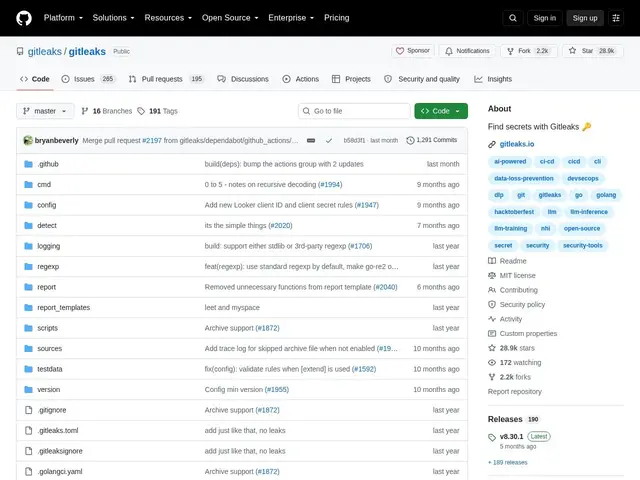Switch to the Security and quality tab
The height and width of the screenshot is (480, 640).
[x=422, y=79]
